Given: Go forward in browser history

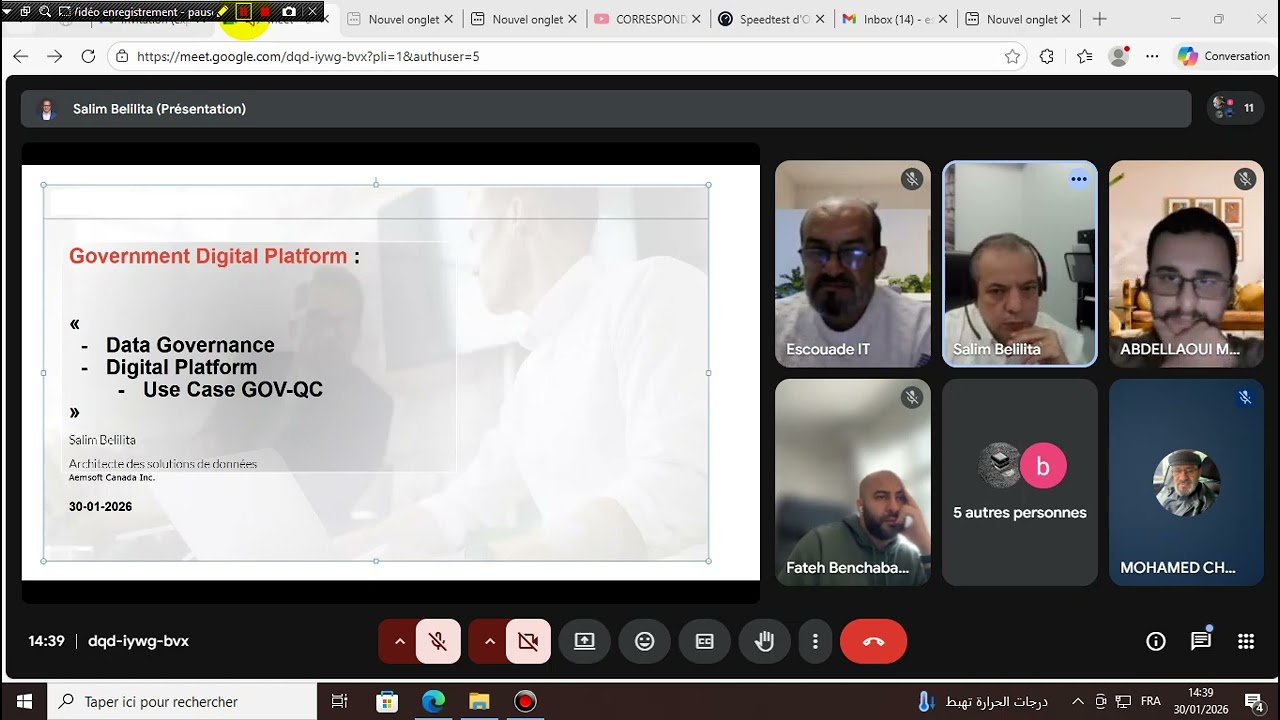Looking at the screenshot, I should click(x=55, y=56).
